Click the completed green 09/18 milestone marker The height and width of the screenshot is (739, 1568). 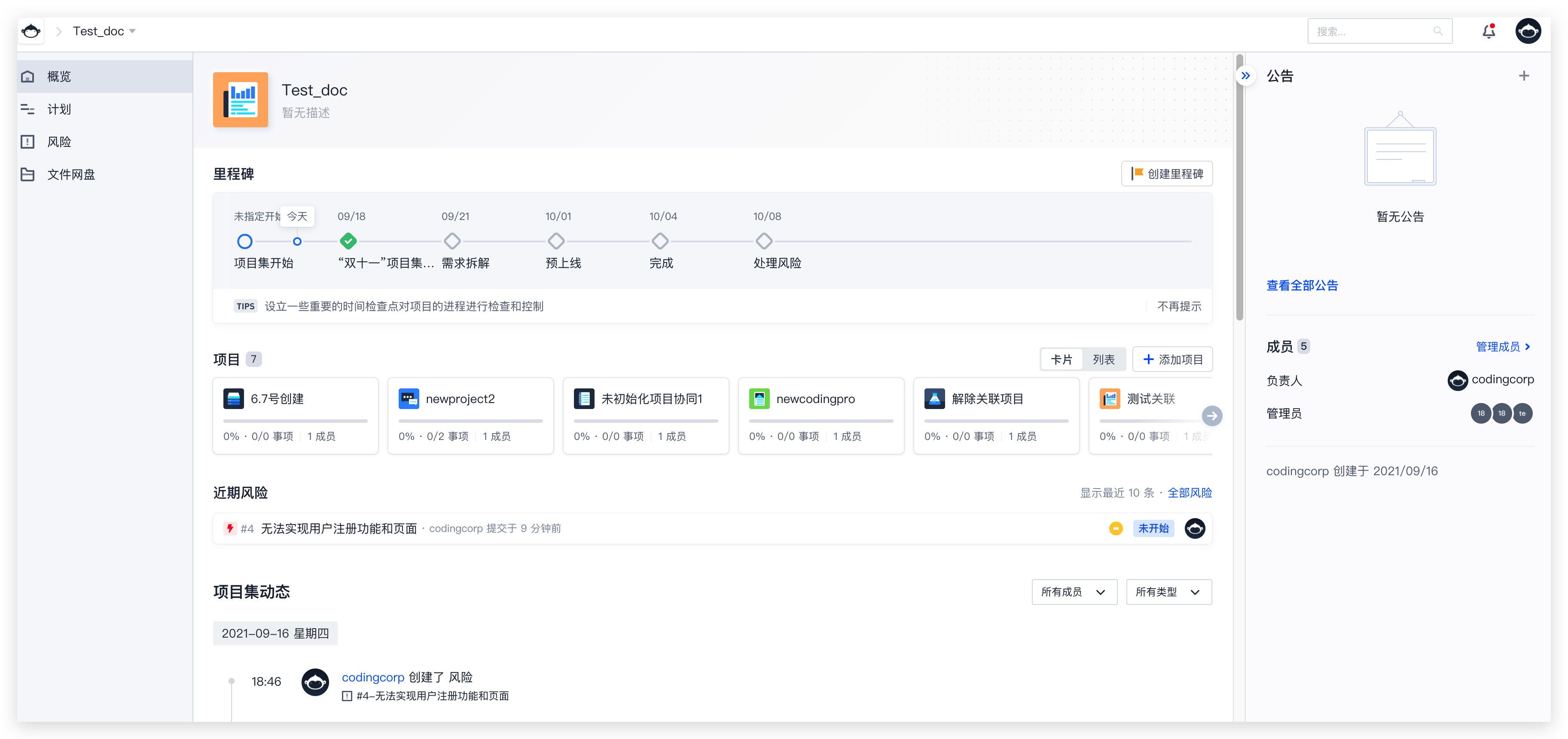pos(348,241)
